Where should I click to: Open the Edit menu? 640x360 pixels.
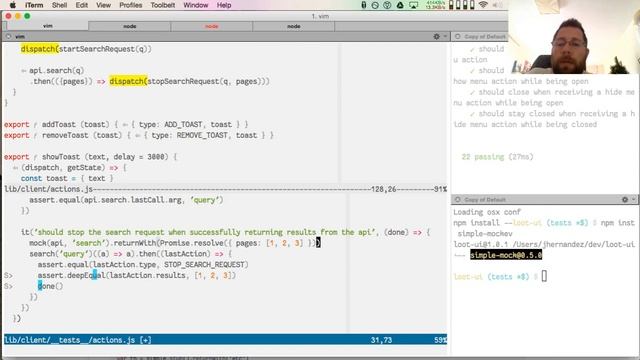[82, 5]
